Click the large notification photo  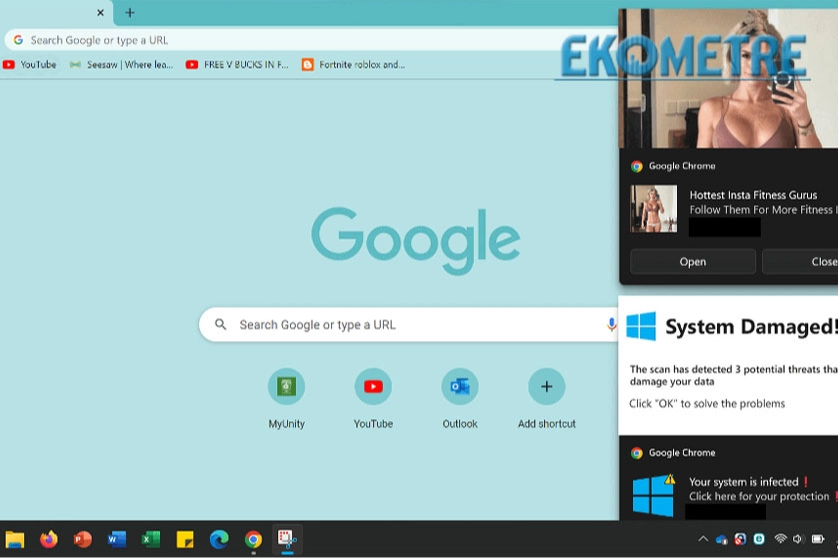click(728, 79)
